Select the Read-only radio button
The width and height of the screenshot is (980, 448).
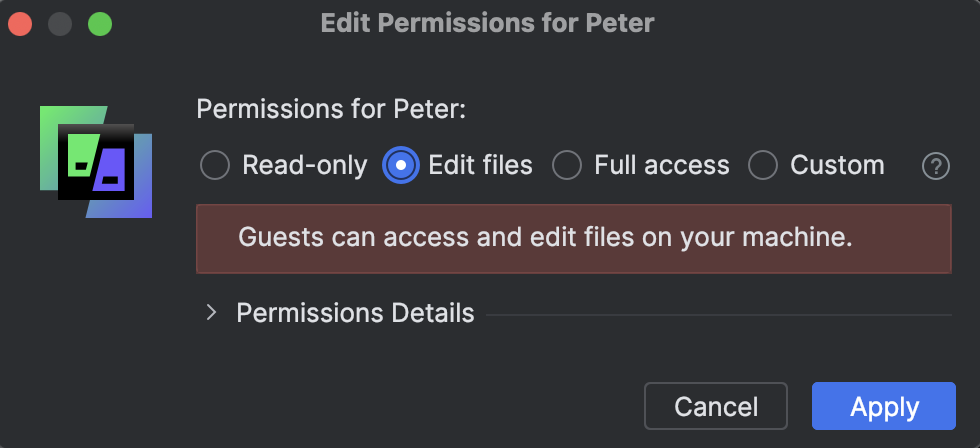(215, 166)
